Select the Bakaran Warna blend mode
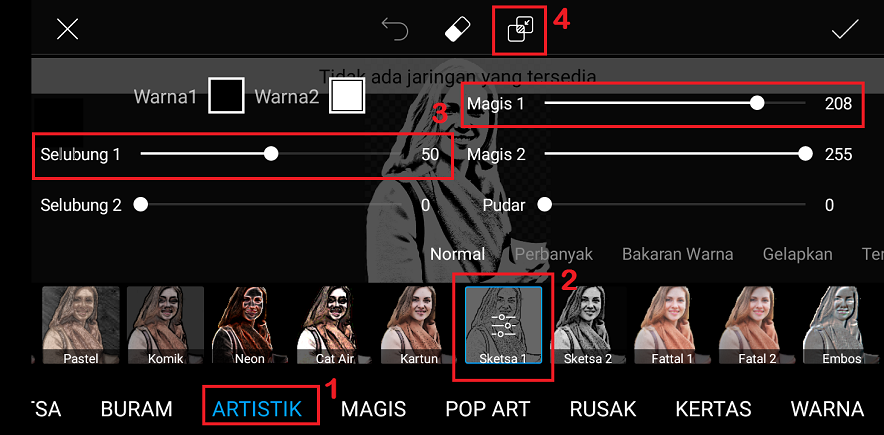 point(677,254)
